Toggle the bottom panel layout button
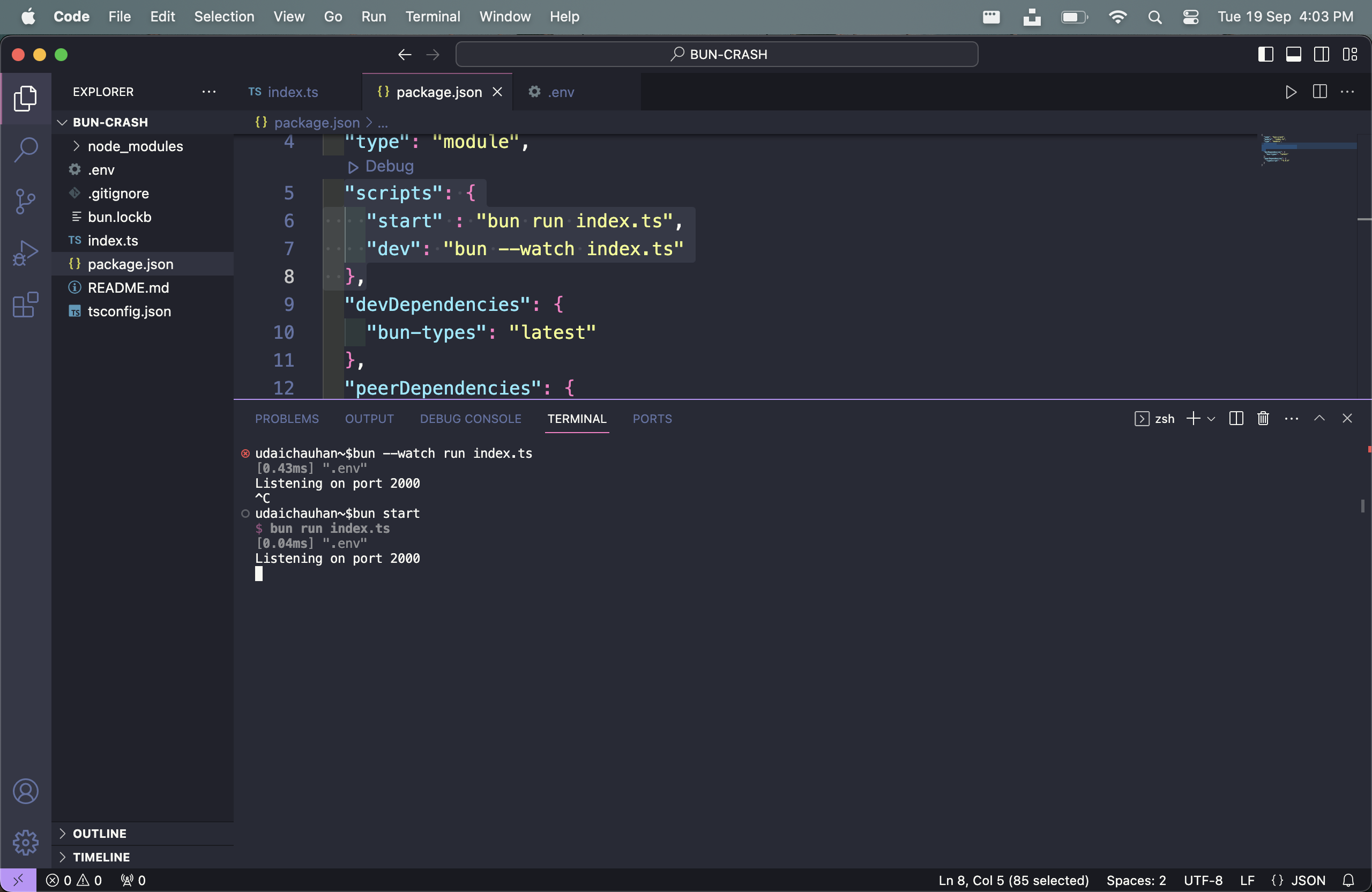 (x=1294, y=54)
